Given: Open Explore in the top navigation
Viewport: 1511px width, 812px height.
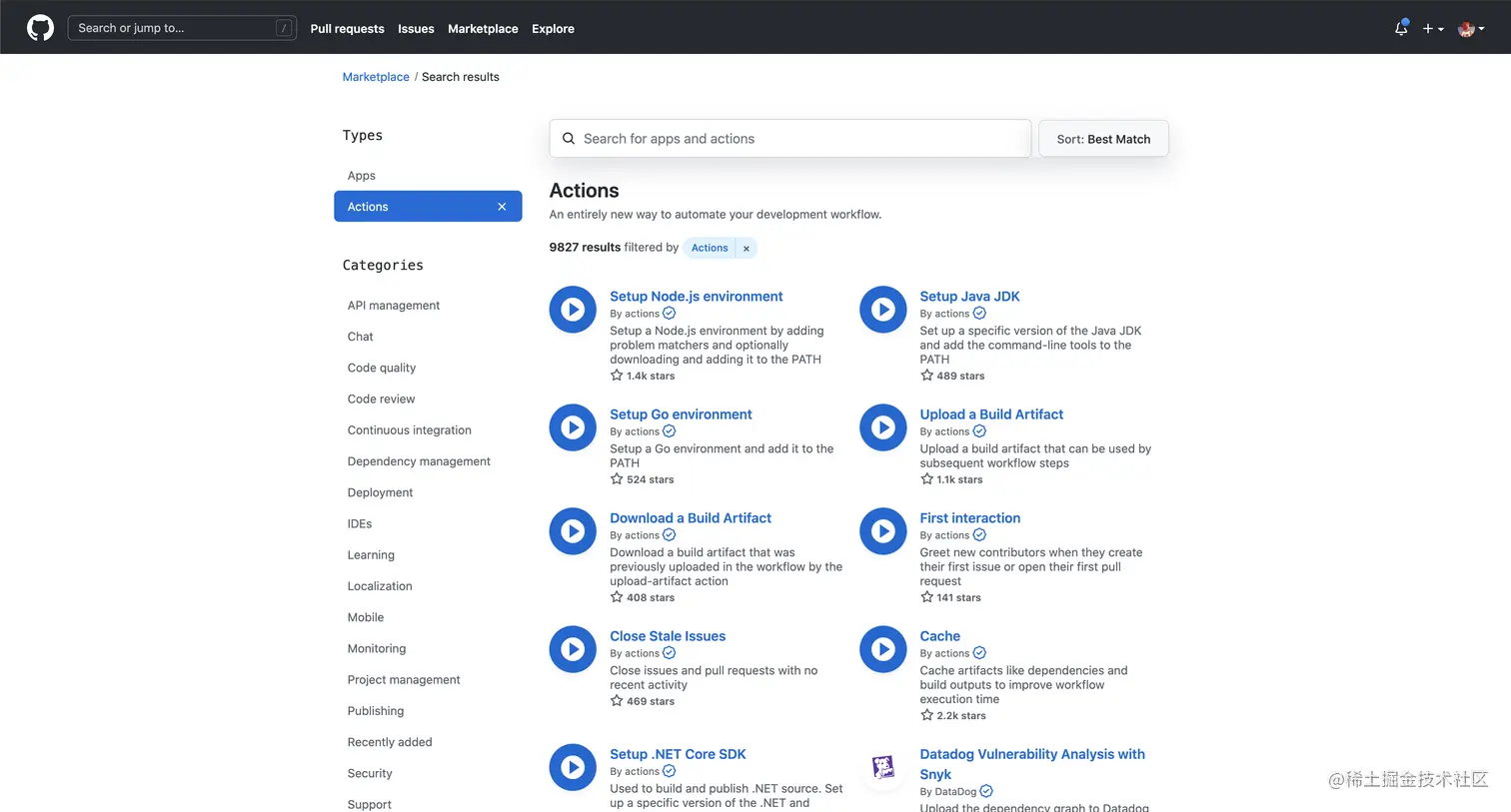Looking at the screenshot, I should 553,29.
